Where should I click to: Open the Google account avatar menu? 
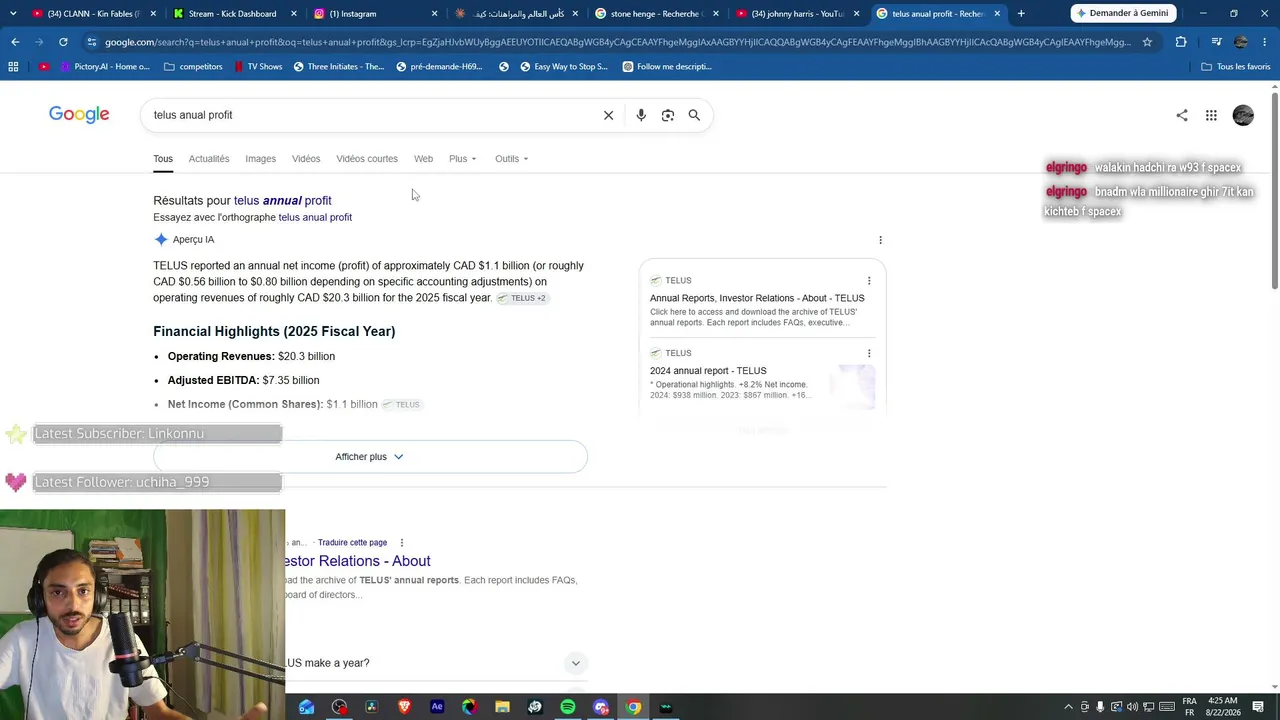point(1243,115)
